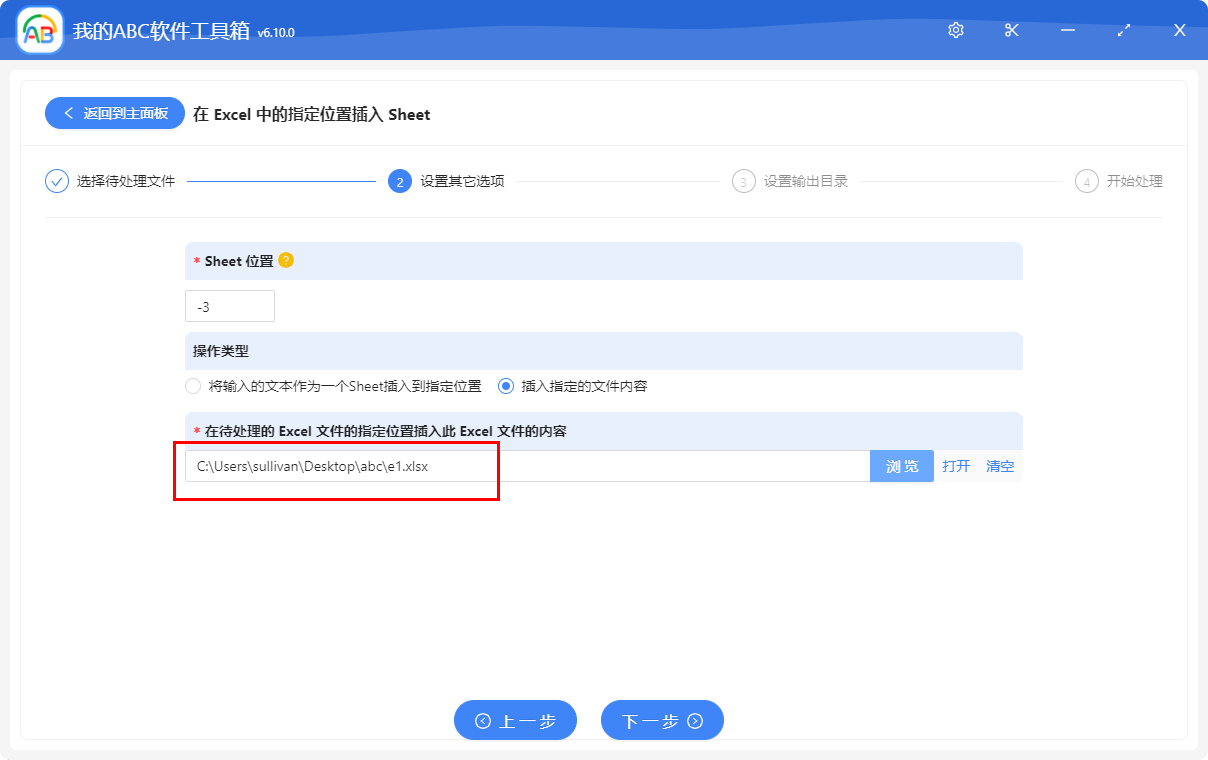Click the yellow help icon beside Sheet 位置
1208x760 pixels.
click(286, 260)
